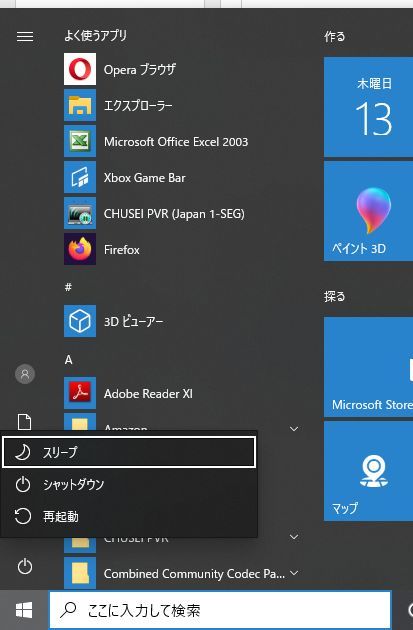Open the 3D ビューアー cube icon

[80, 321]
